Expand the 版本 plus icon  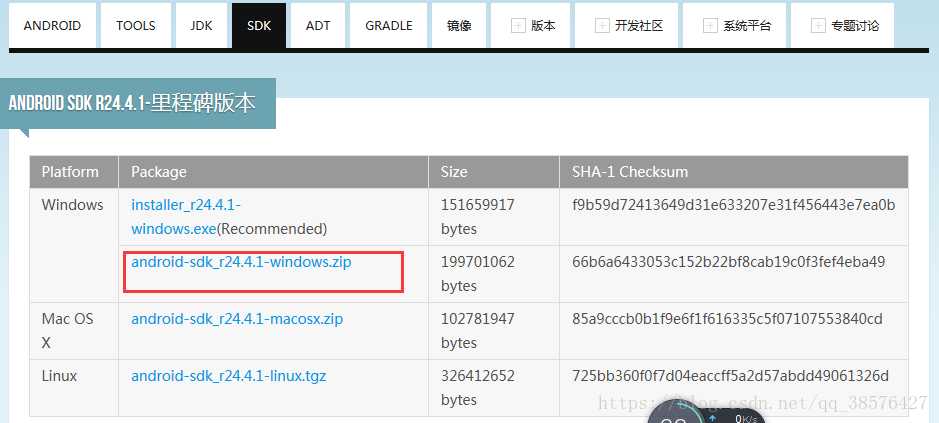point(517,26)
